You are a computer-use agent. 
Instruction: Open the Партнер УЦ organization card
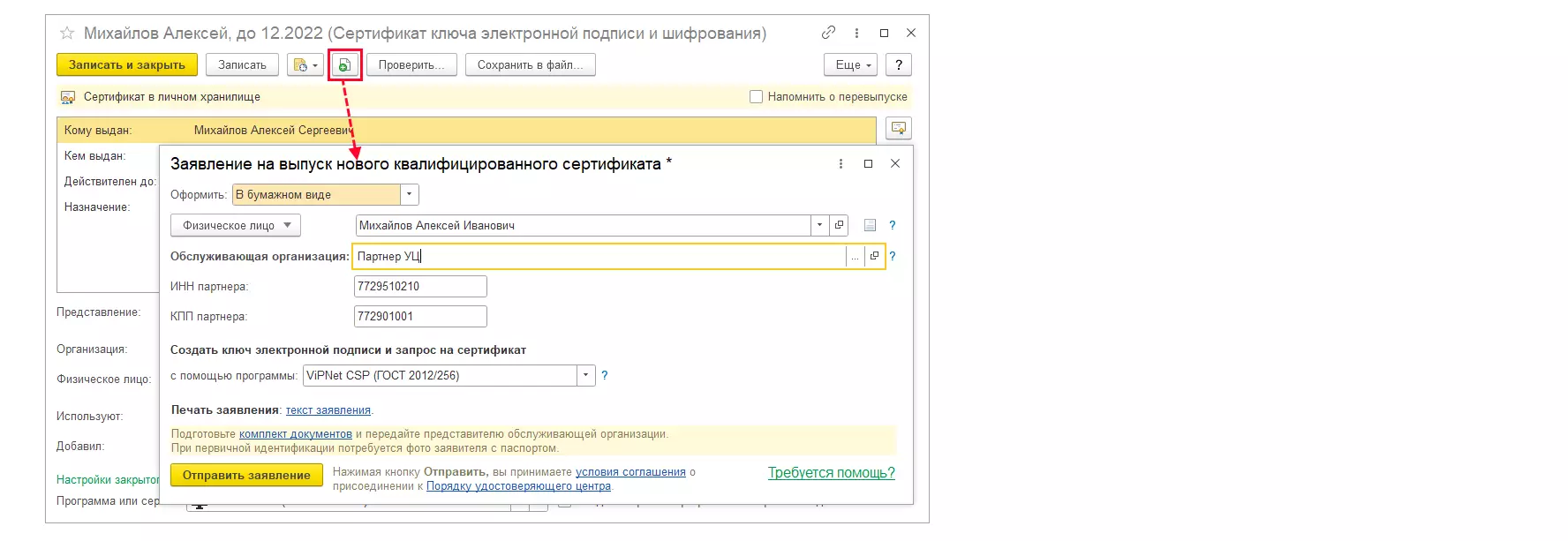coord(874,256)
